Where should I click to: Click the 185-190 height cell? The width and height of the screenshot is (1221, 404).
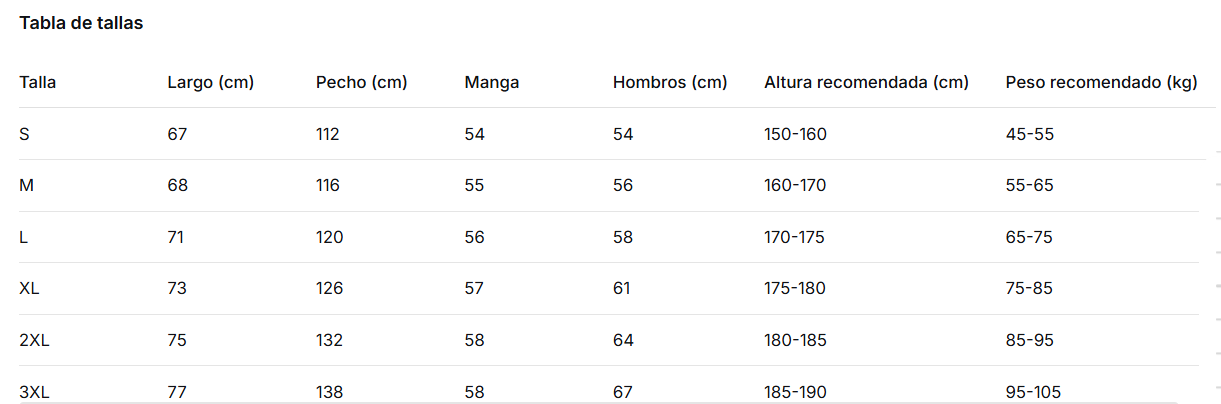tap(796, 392)
